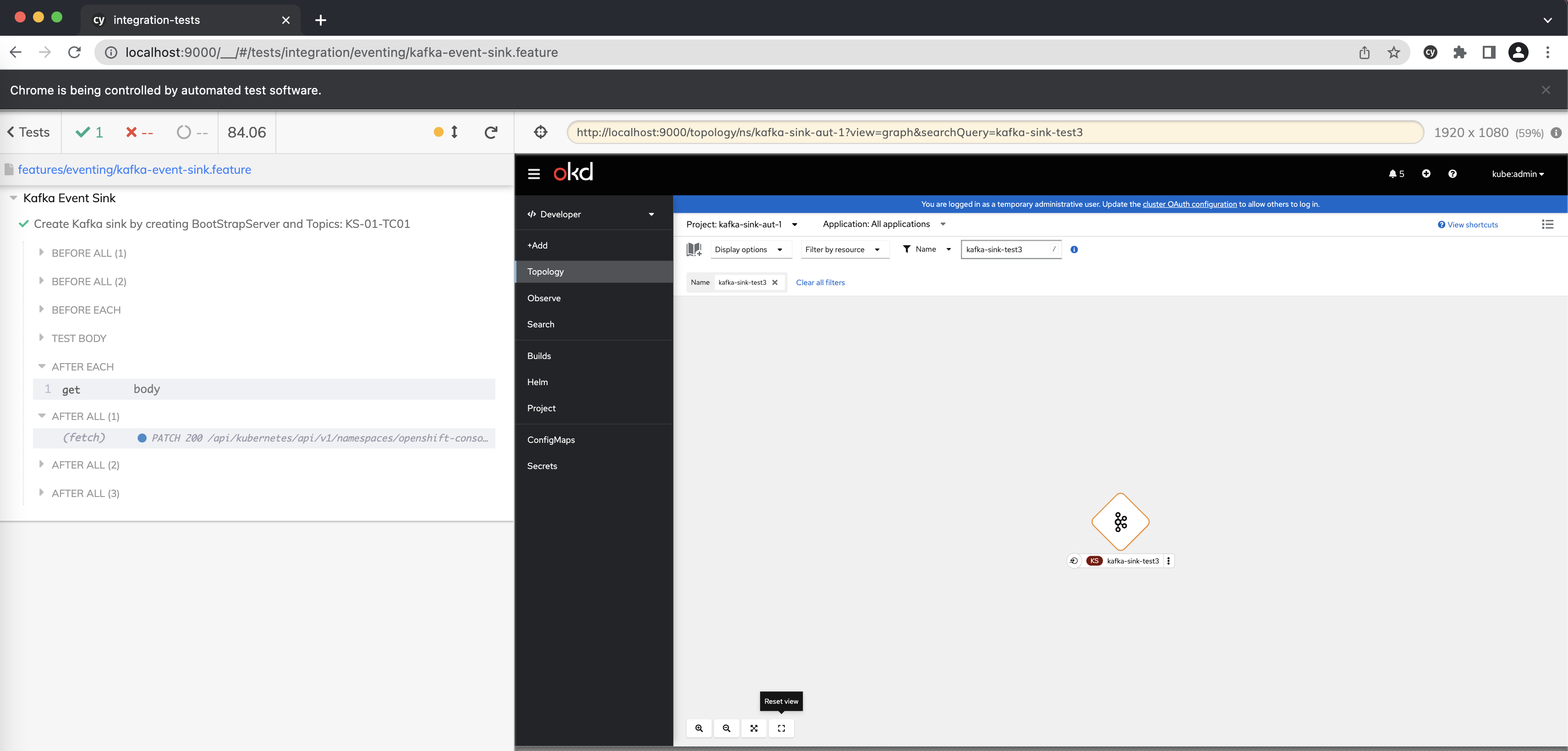
Task: Open the Display options dropdown
Action: pyautogui.click(x=749, y=249)
